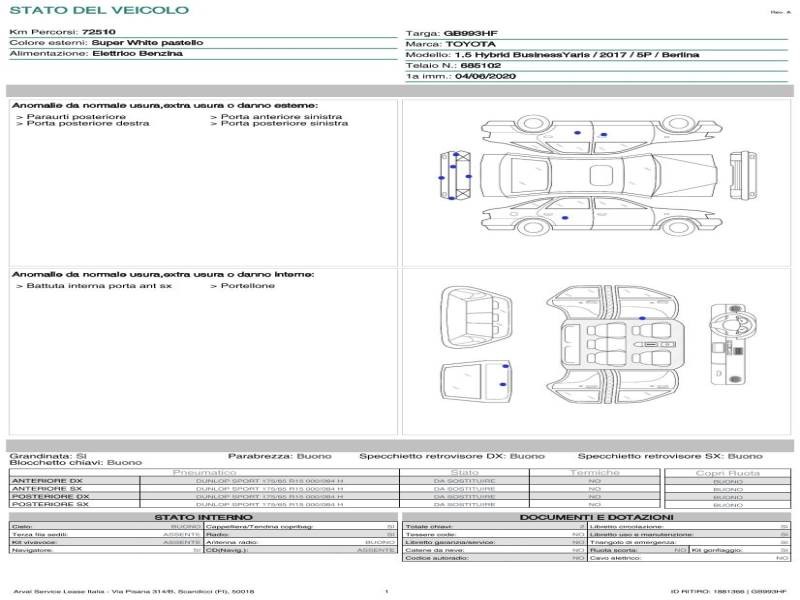
Task: Select the "POSTERIORE DX" tyre row label
Action: pos(51,496)
